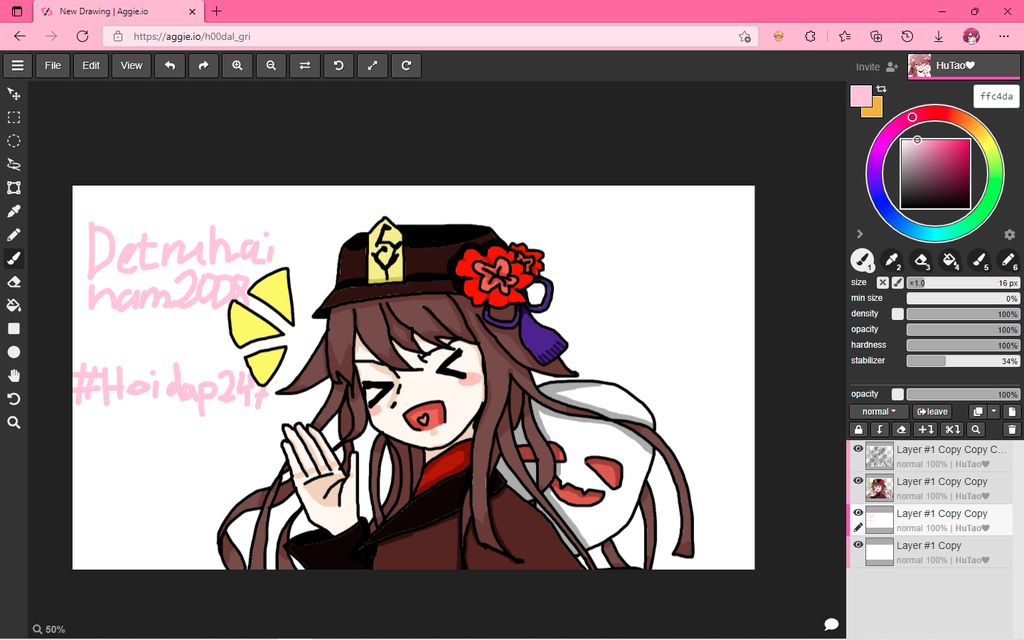This screenshot has width=1024, height=640.
Task: Choose brush preset slot 1
Action: coord(863,261)
